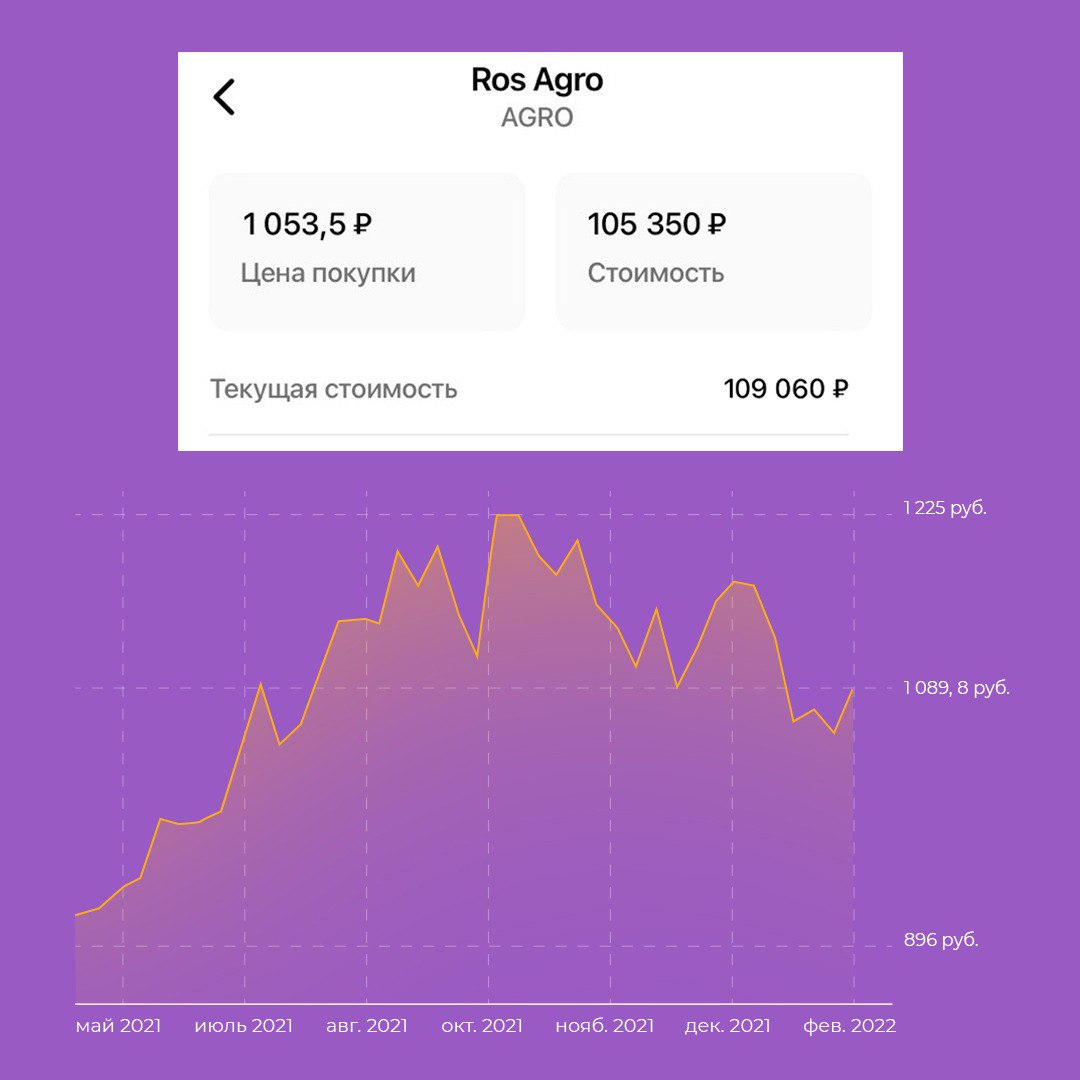The image size is (1080, 1080).
Task: Select the 1 053,5 ₽ purchase price value
Action: click(307, 225)
